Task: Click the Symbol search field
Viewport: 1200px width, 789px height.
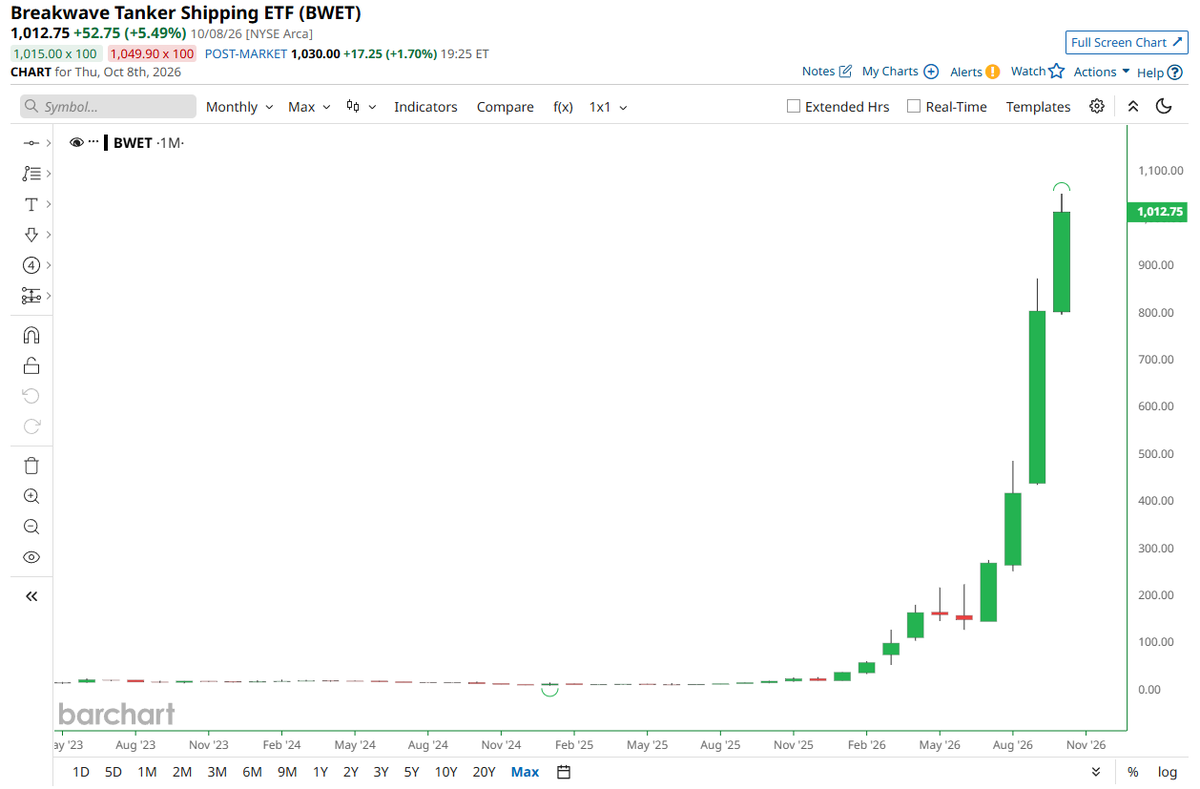Action: coord(108,107)
